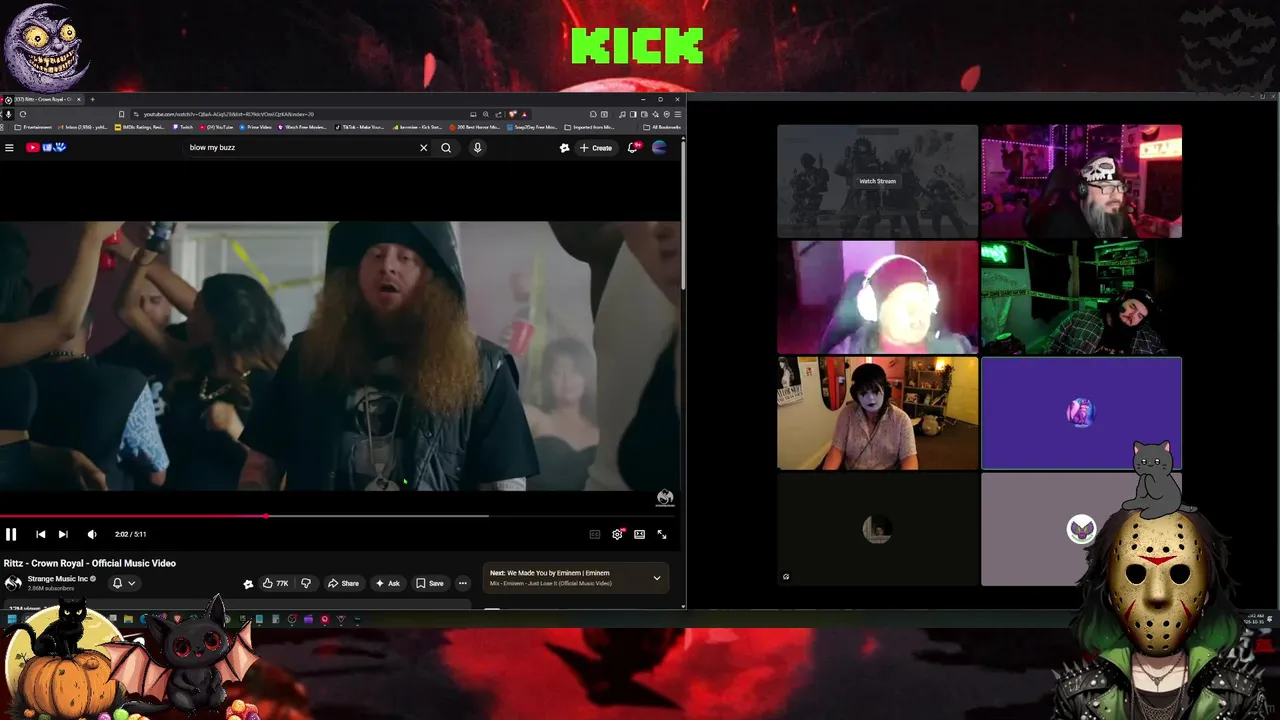Clear the YouTube search text
1280x720 pixels.
[x=423, y=148]
